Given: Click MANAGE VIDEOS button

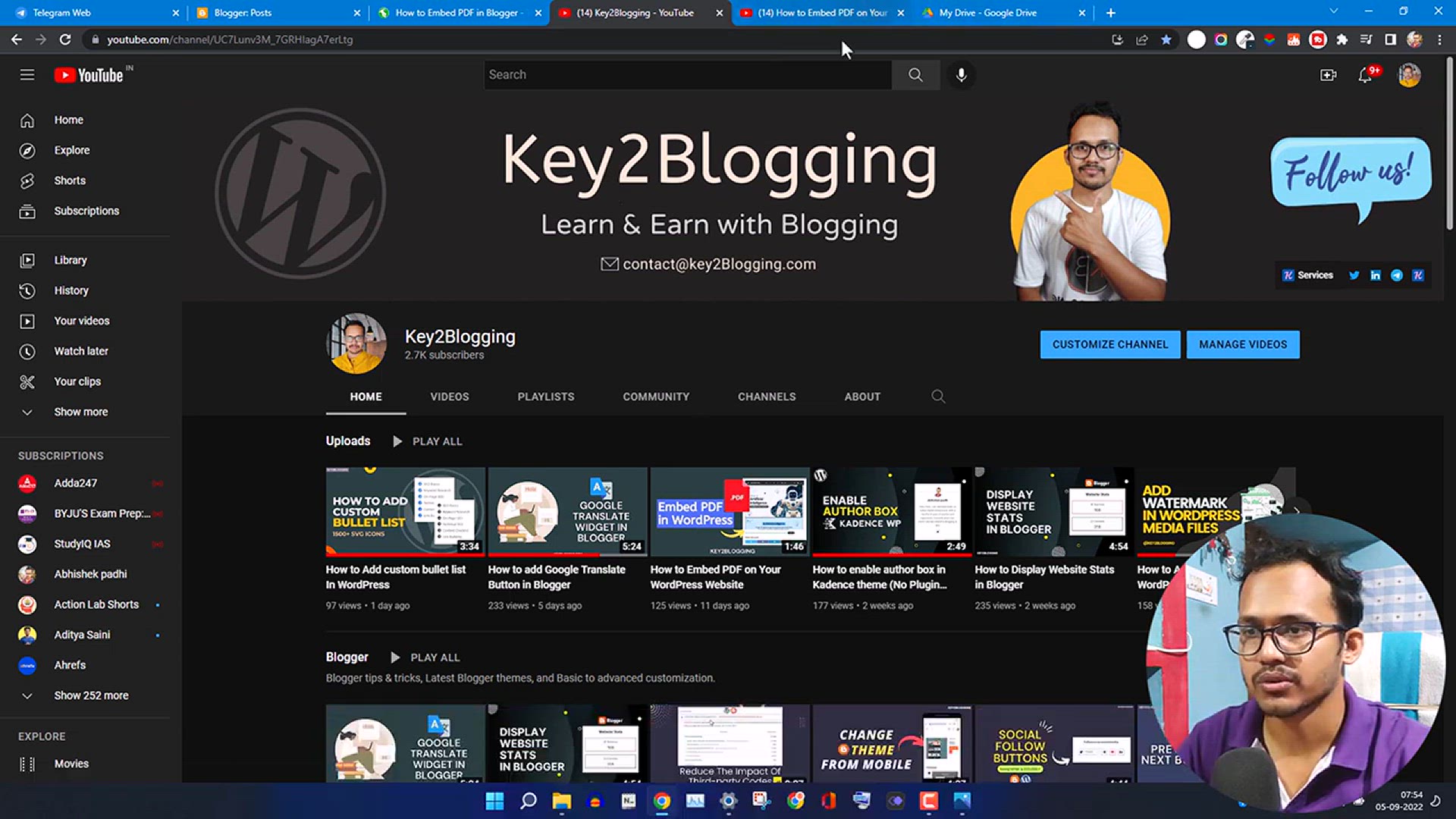Looking at the screenshot, I should [x=1243, y=344].
